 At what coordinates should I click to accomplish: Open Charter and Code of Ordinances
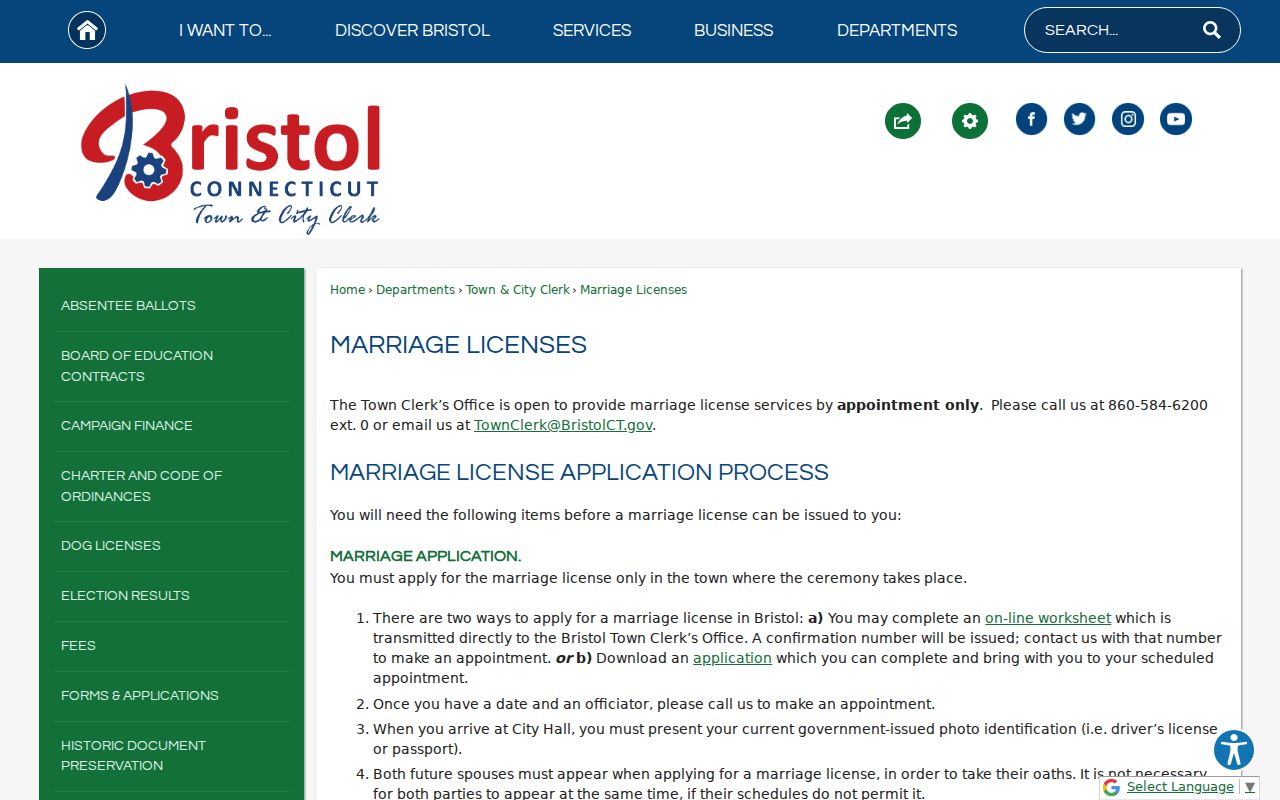(x=171, y=486)
